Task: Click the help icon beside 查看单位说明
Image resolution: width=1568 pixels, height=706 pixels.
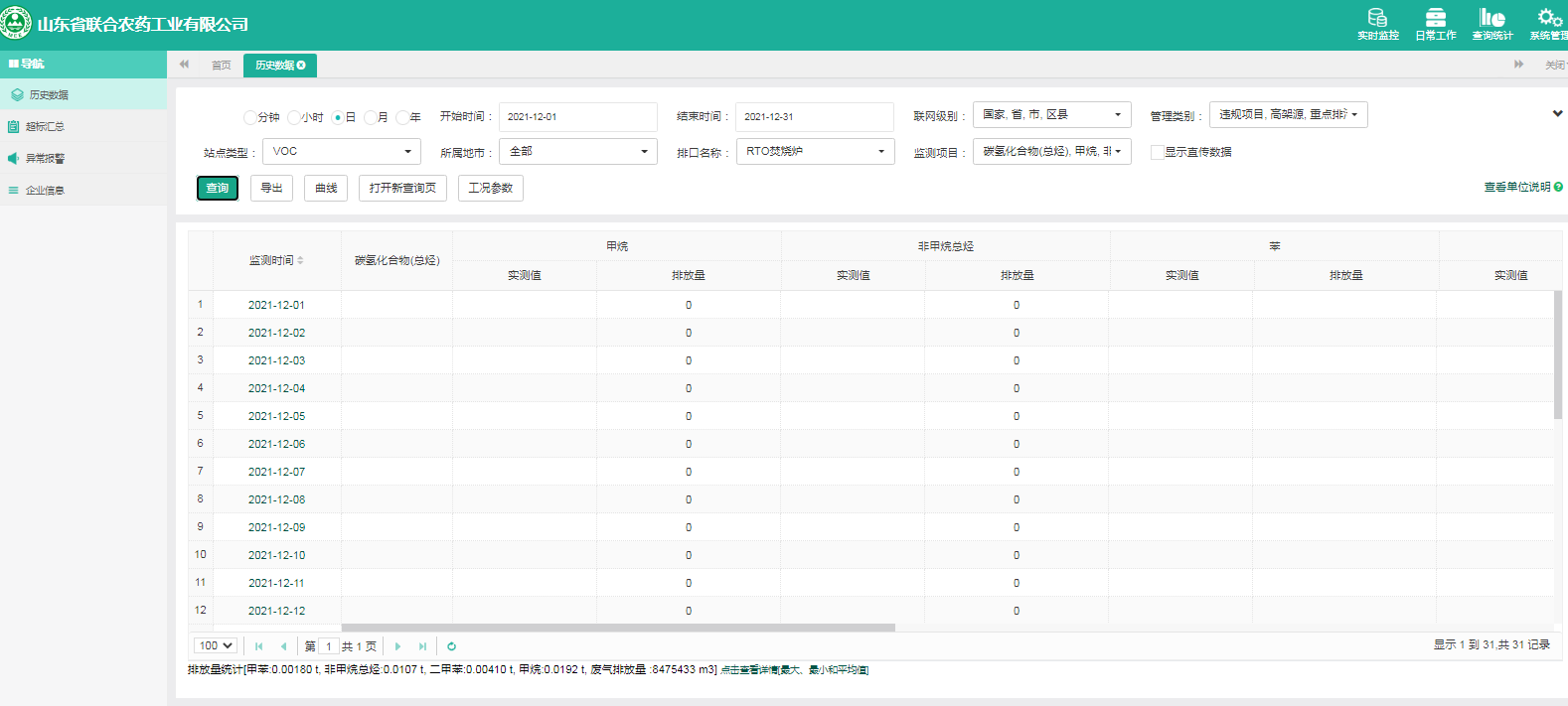Action: tap(1558, 187)
